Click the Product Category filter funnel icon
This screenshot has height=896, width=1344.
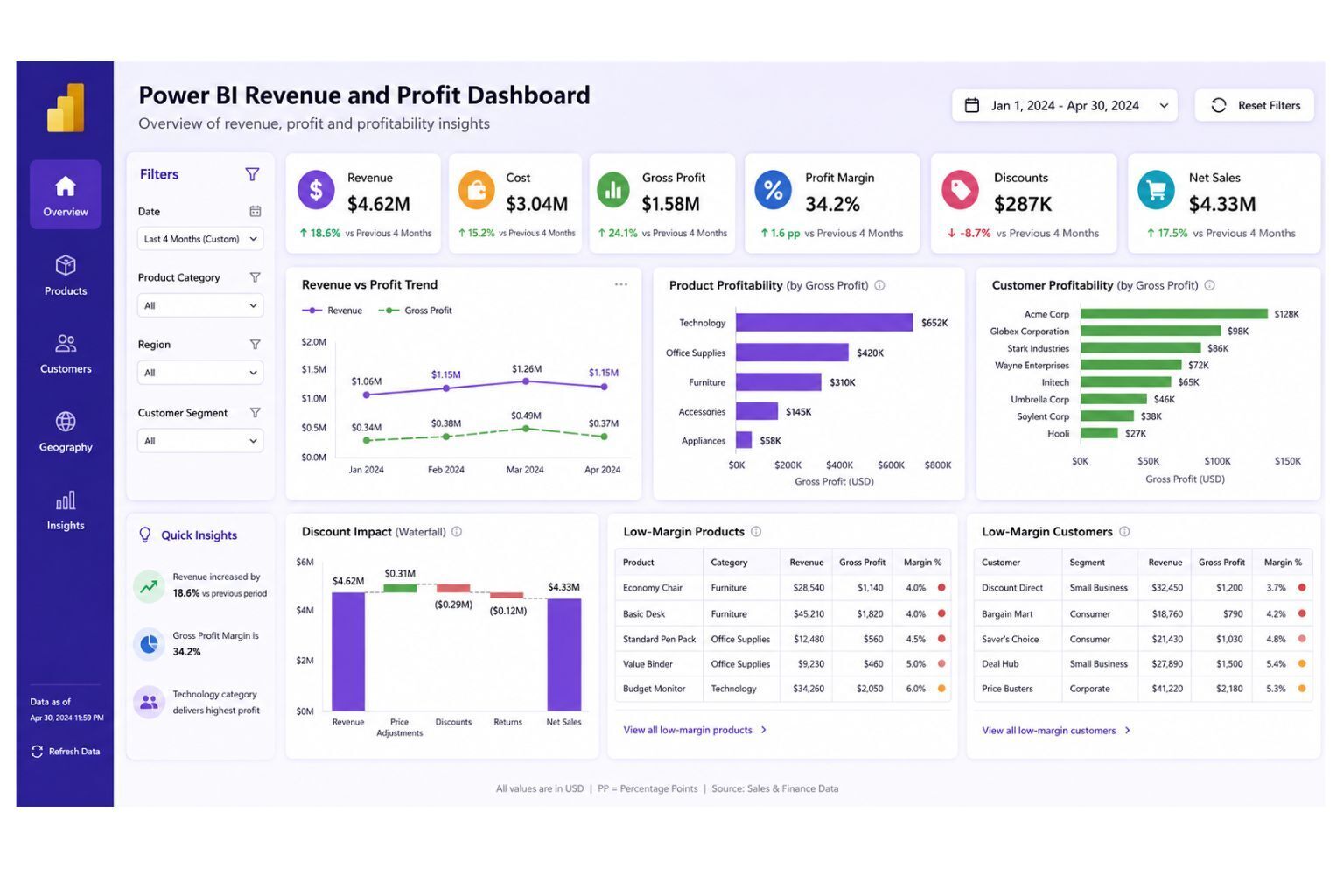click(255, 277)
